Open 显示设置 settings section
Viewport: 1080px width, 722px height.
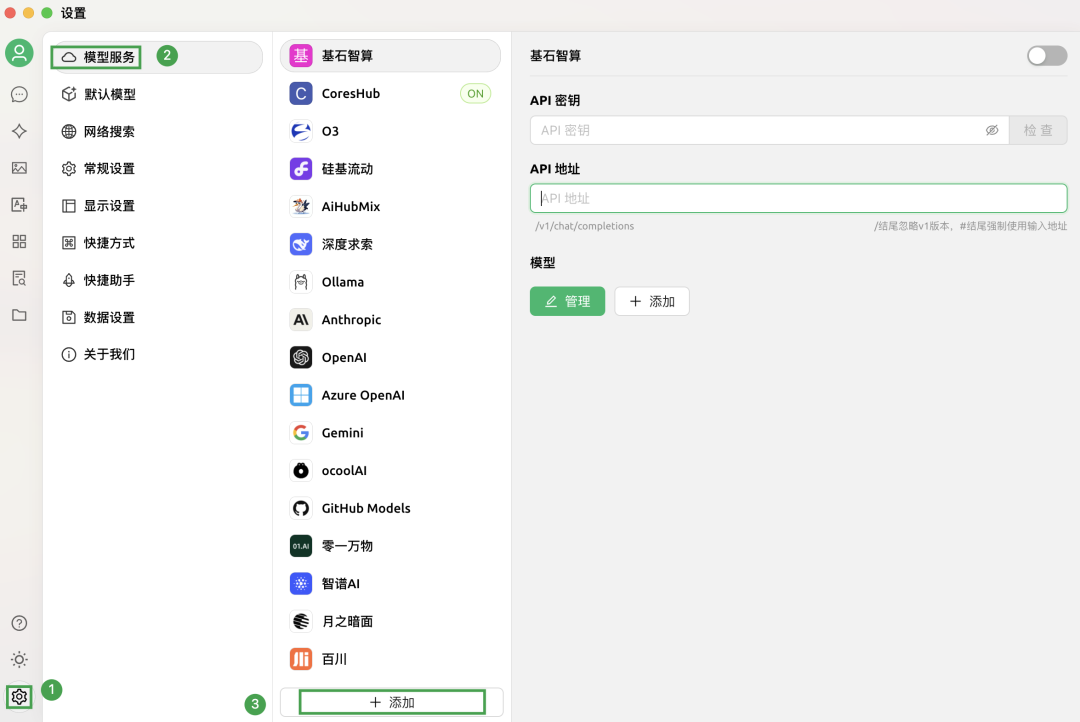(x=156, y=206)
